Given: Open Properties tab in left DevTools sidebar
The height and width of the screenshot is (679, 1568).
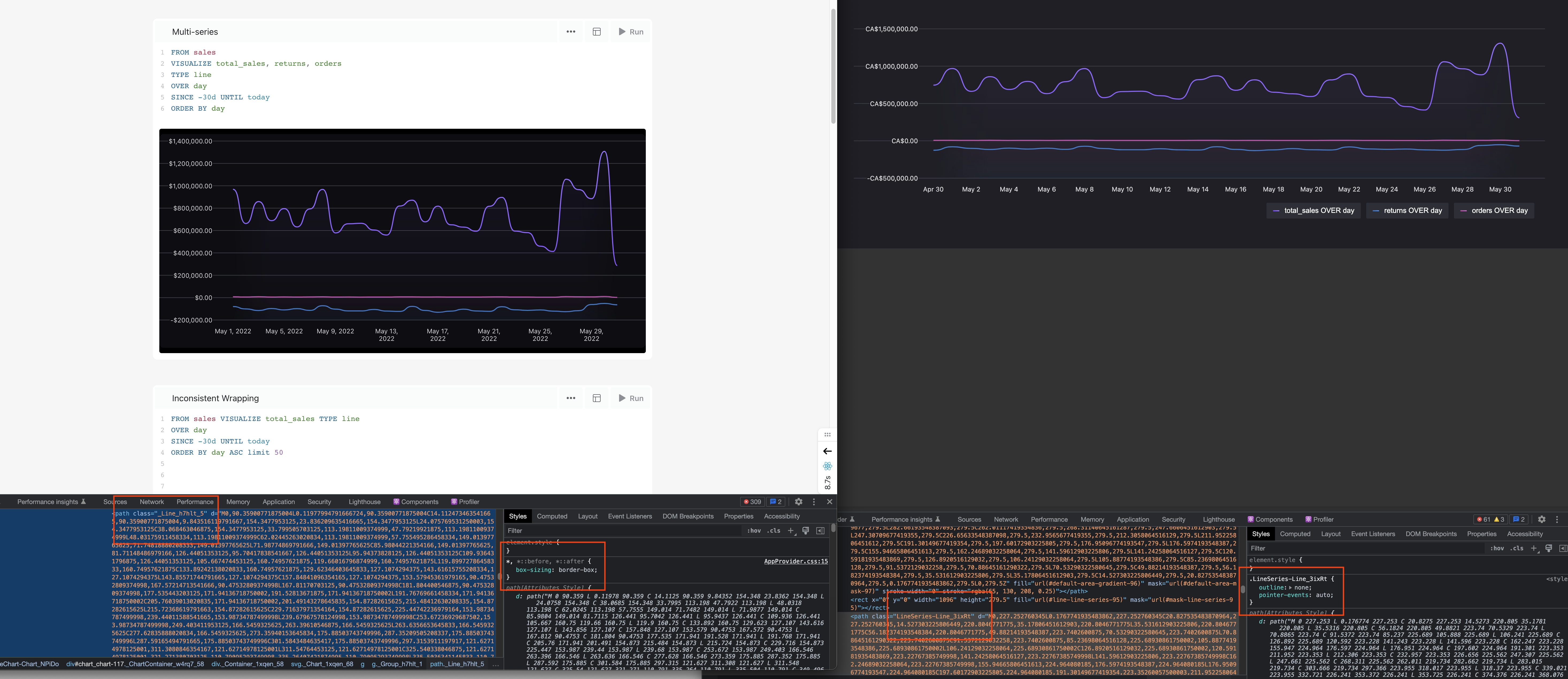Looking at the screenshot, I should pyautogui.click(x=738, y=516).
